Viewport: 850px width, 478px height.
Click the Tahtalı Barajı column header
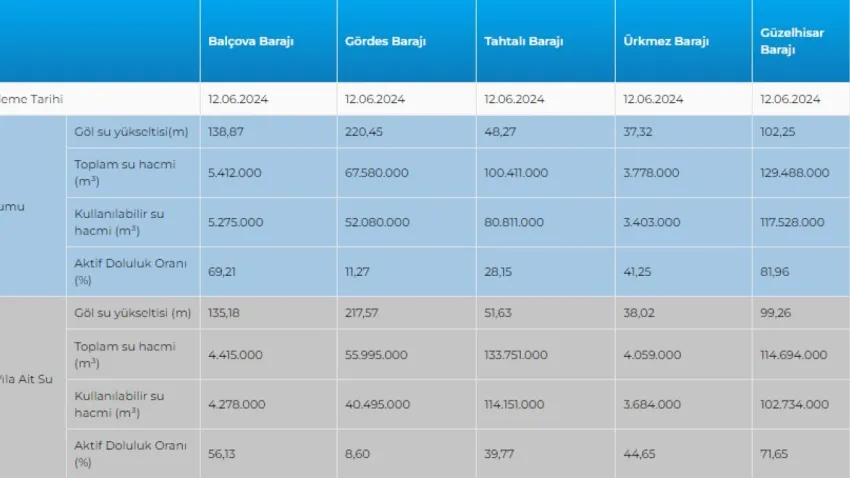point(523,42)
